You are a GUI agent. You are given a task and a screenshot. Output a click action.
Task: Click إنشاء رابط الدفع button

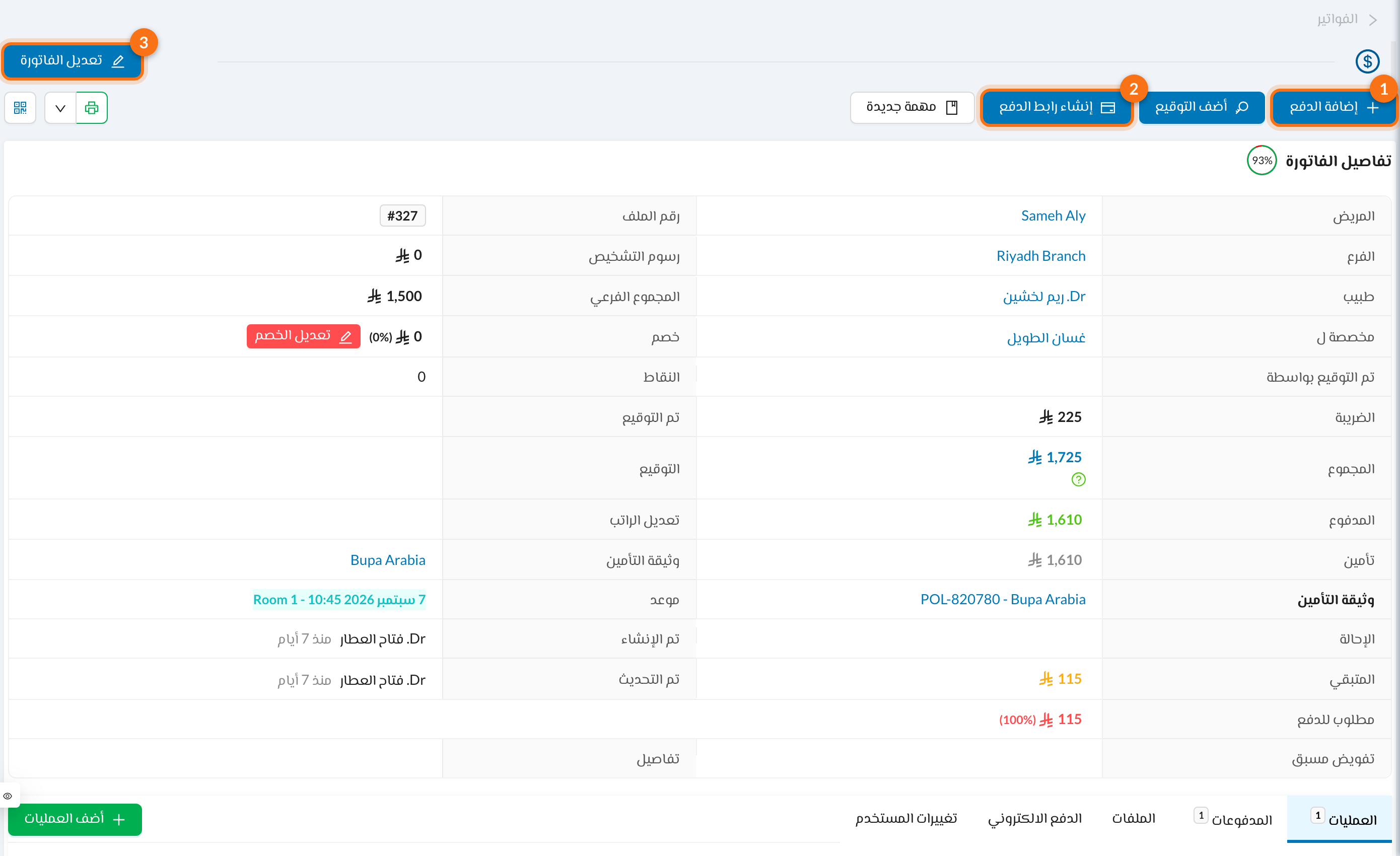coord(1056,107)
